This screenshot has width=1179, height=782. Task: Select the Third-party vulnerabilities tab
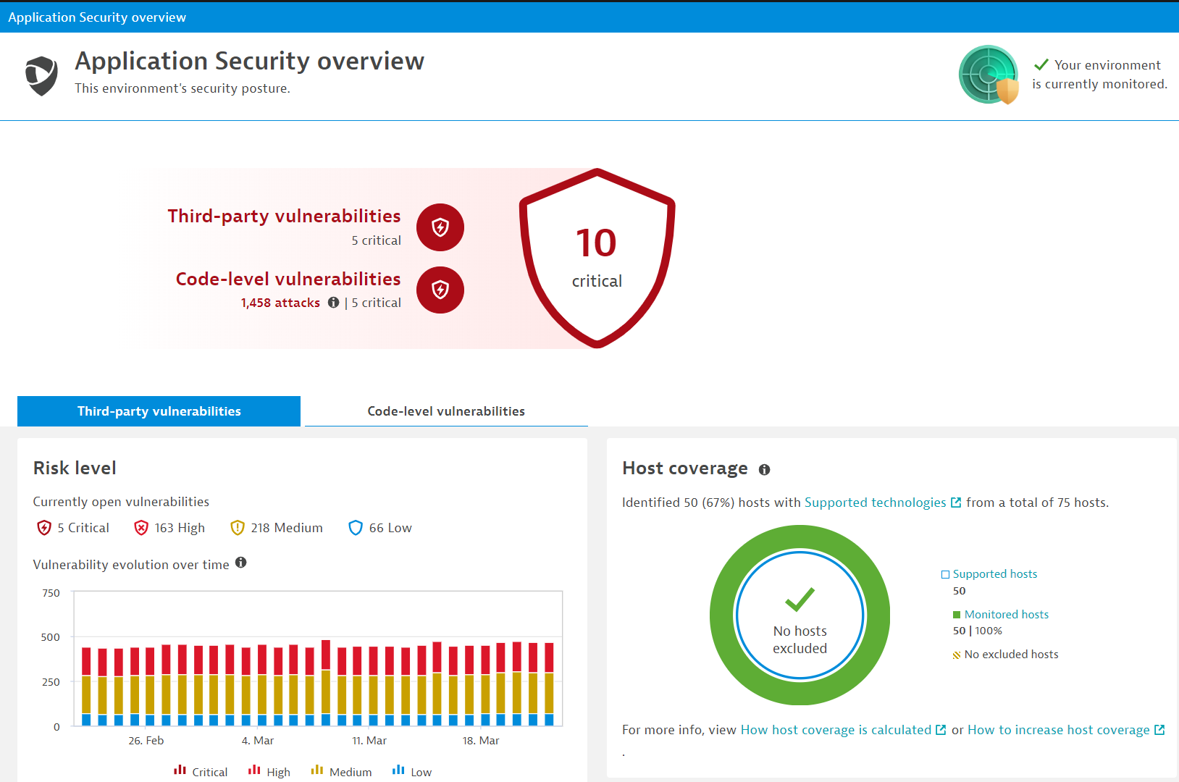(x=159, y=411)
